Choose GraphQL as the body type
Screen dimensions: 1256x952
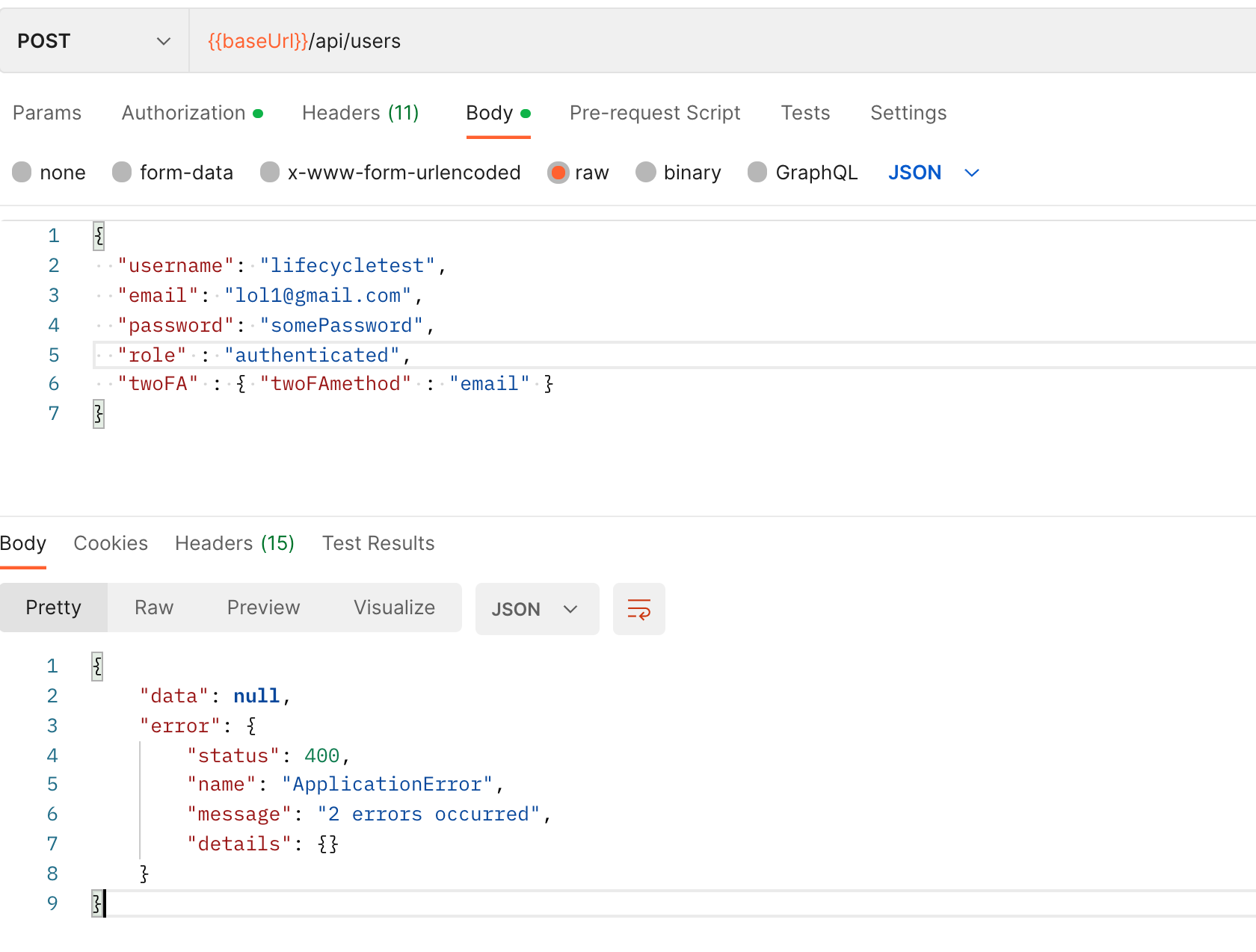[x=801, y=172]
